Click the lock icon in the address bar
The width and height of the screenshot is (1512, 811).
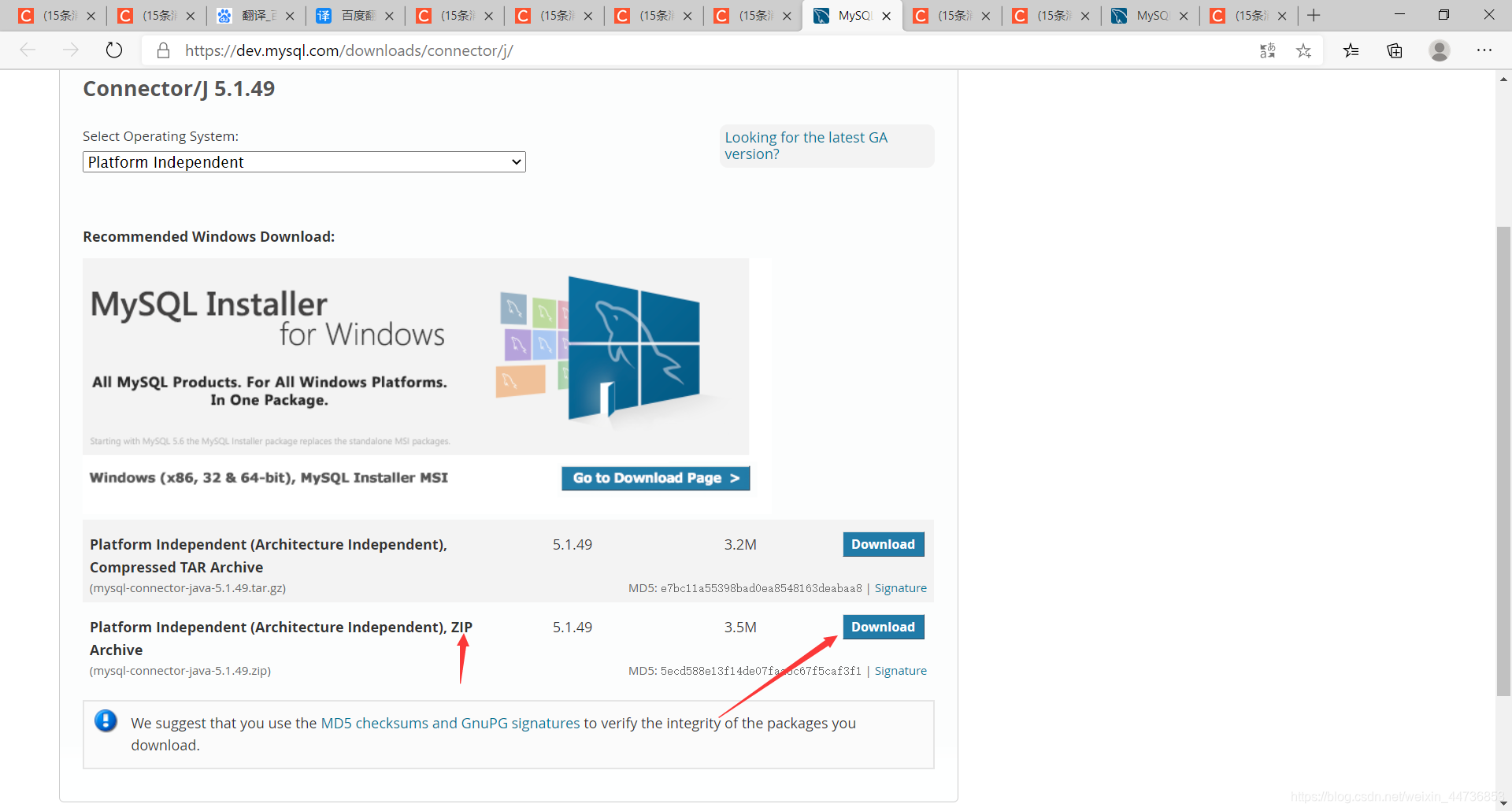163,50
